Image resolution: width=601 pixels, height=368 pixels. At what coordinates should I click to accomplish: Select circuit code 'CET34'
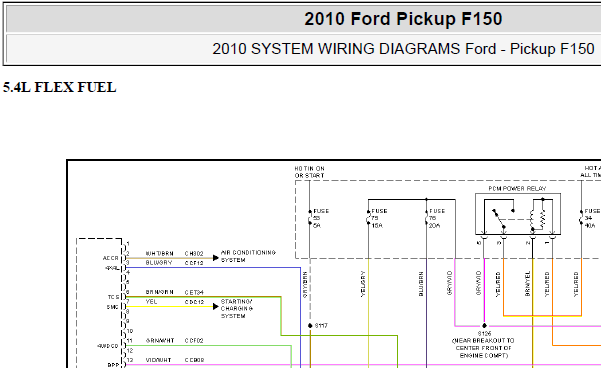click(x=194, y=292)
